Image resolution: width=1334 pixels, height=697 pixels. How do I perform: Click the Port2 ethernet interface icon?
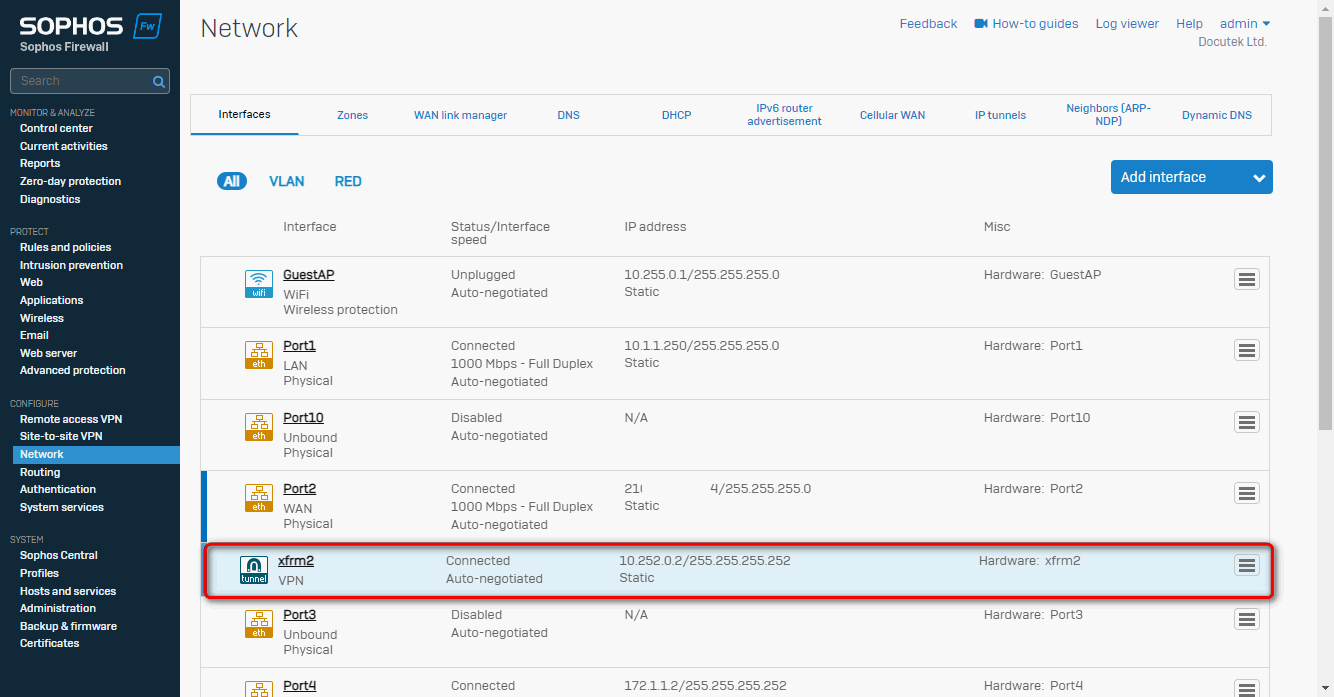click(259, 498)
